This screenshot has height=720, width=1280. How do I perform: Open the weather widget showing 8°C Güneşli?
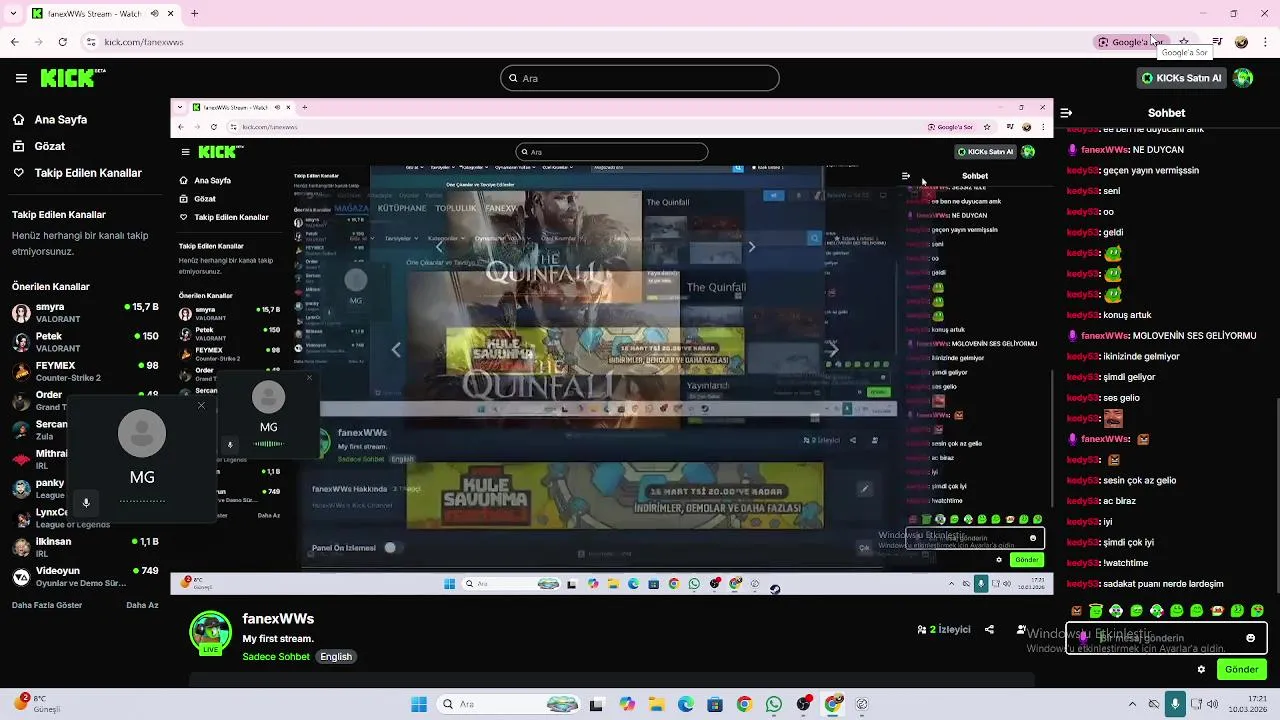pos(38,704)
